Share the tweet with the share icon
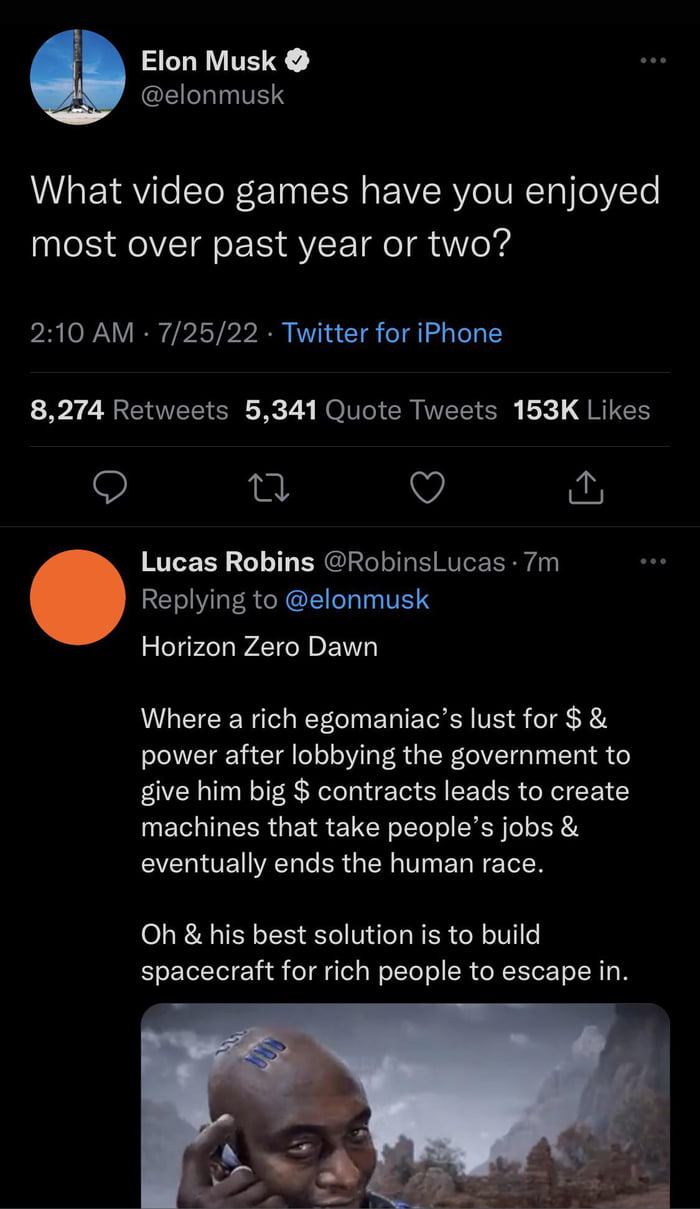 586,487
